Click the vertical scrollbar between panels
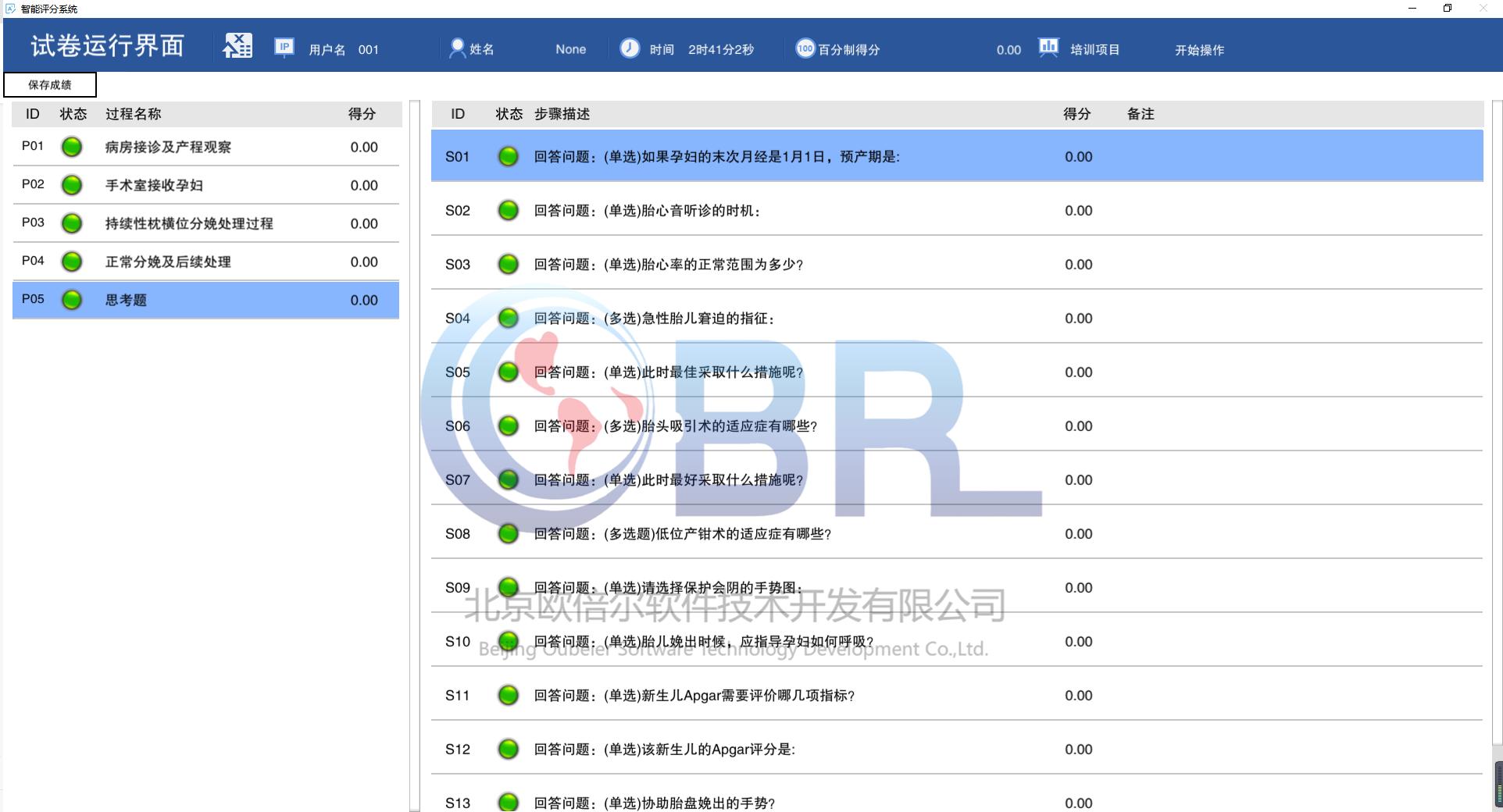 pyautogui.click(x=412, y=390)
